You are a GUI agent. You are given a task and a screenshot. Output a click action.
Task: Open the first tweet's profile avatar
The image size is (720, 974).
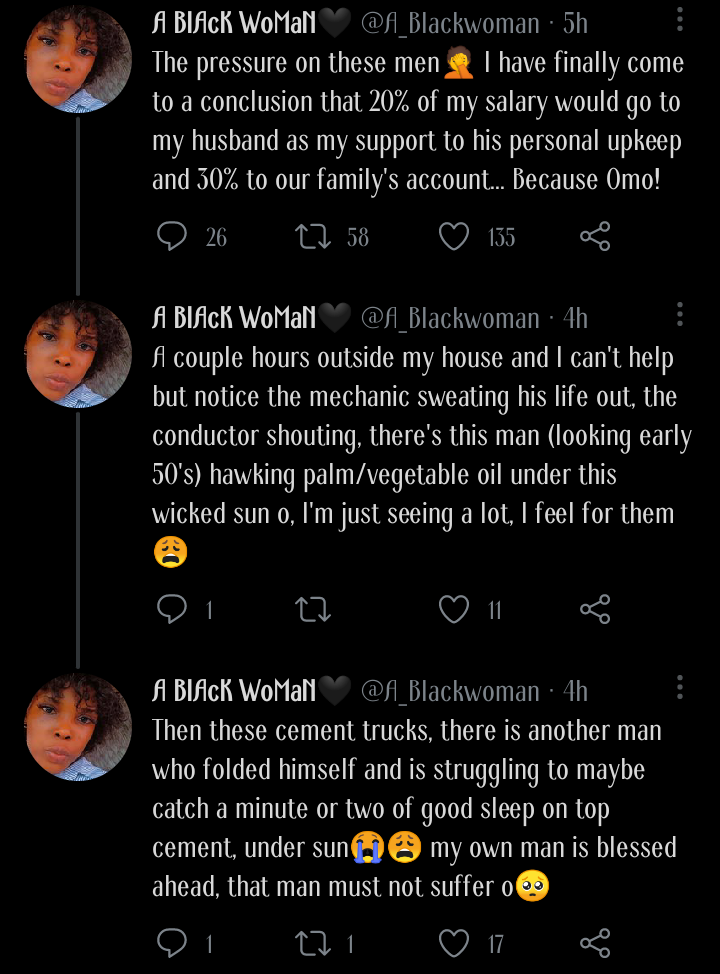pos(78,61)
